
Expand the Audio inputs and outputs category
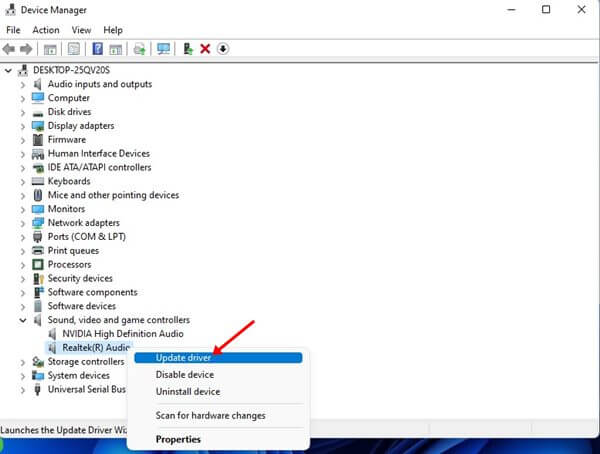[x=24, y=85]
